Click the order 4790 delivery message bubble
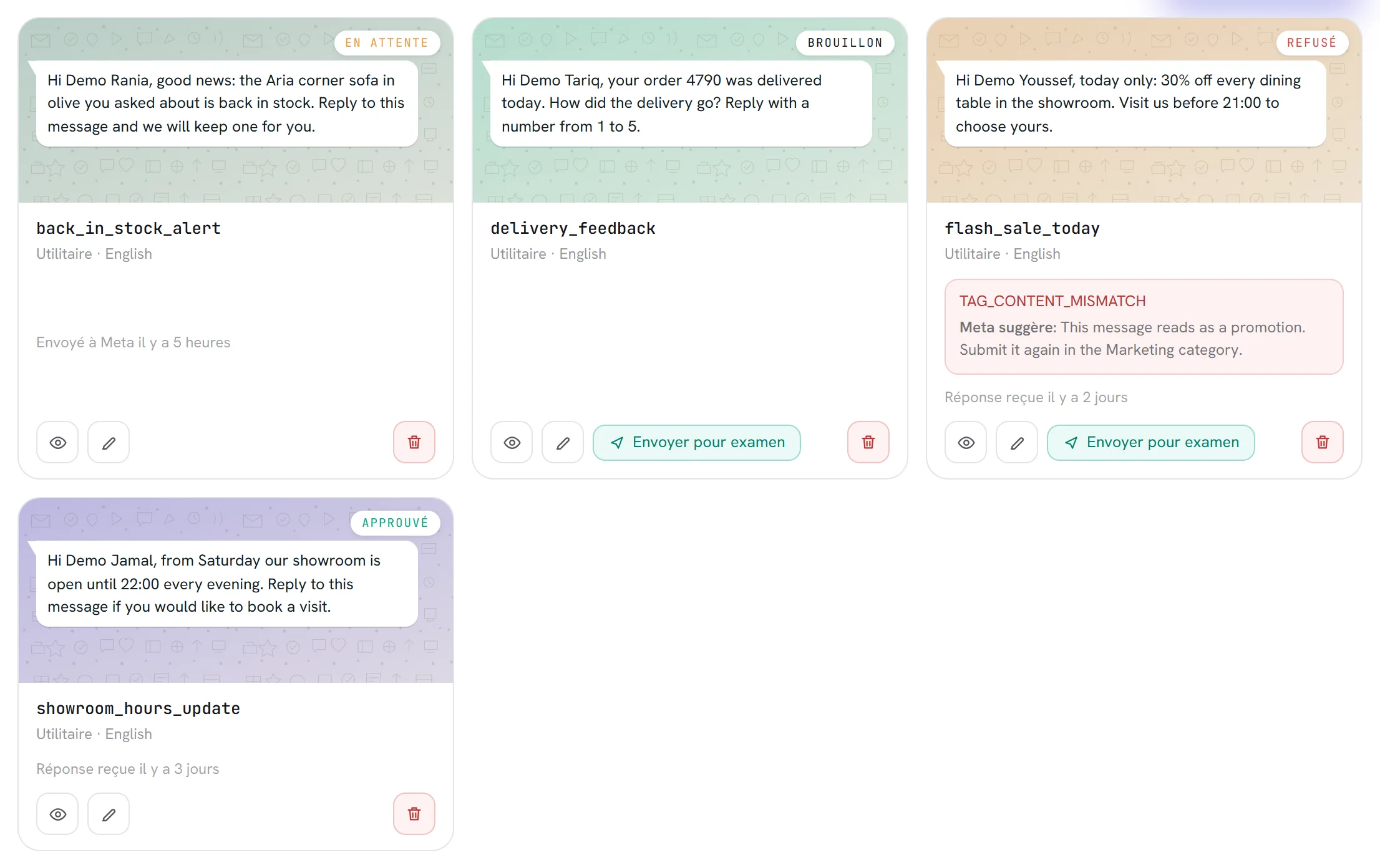This screenshot has height=868, width=1380. [681, 104]
